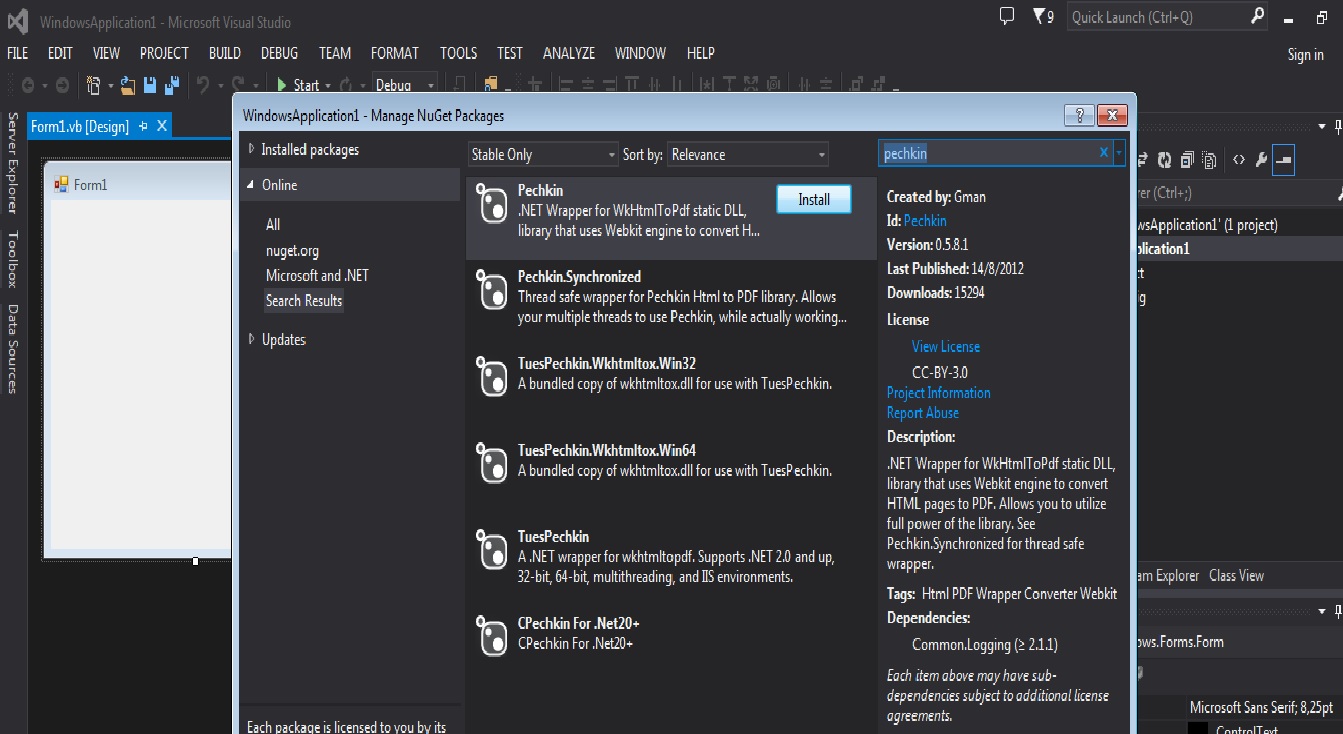
Task: Click the Open File folder icon
Action: pyautogui.click(x=128, y=85)
